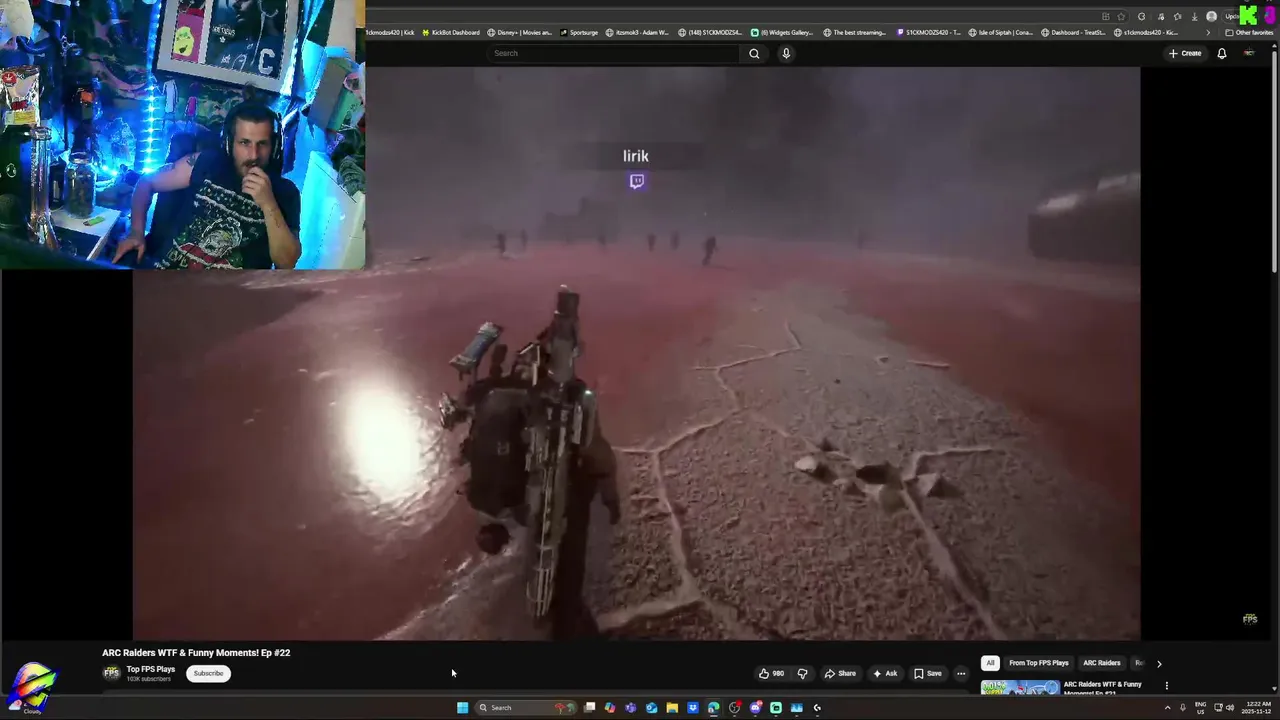Open Top FPS Plays channel avatar
1280x720 pixels.
111,673
